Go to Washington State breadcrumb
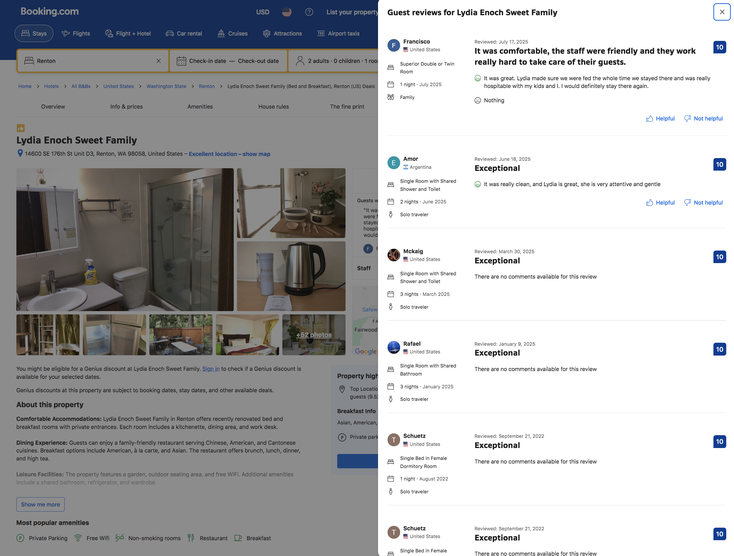This screenshot has width=734, height=556. [166, 86]
